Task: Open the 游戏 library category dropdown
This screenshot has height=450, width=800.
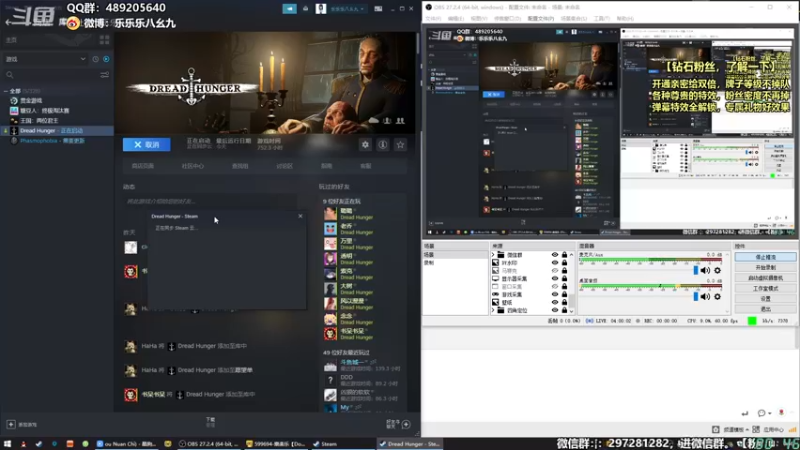Action: click(x=45, y=59)
